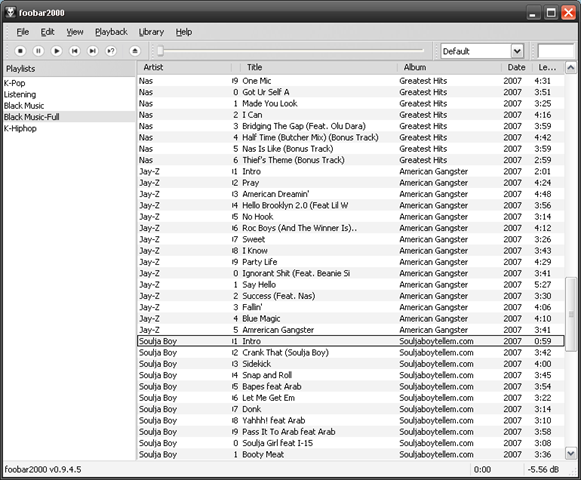Select Roc Boys (And The Winner Is)..
Screen dimensions: 581x480
pyautogui.click(x=351, y=228)
